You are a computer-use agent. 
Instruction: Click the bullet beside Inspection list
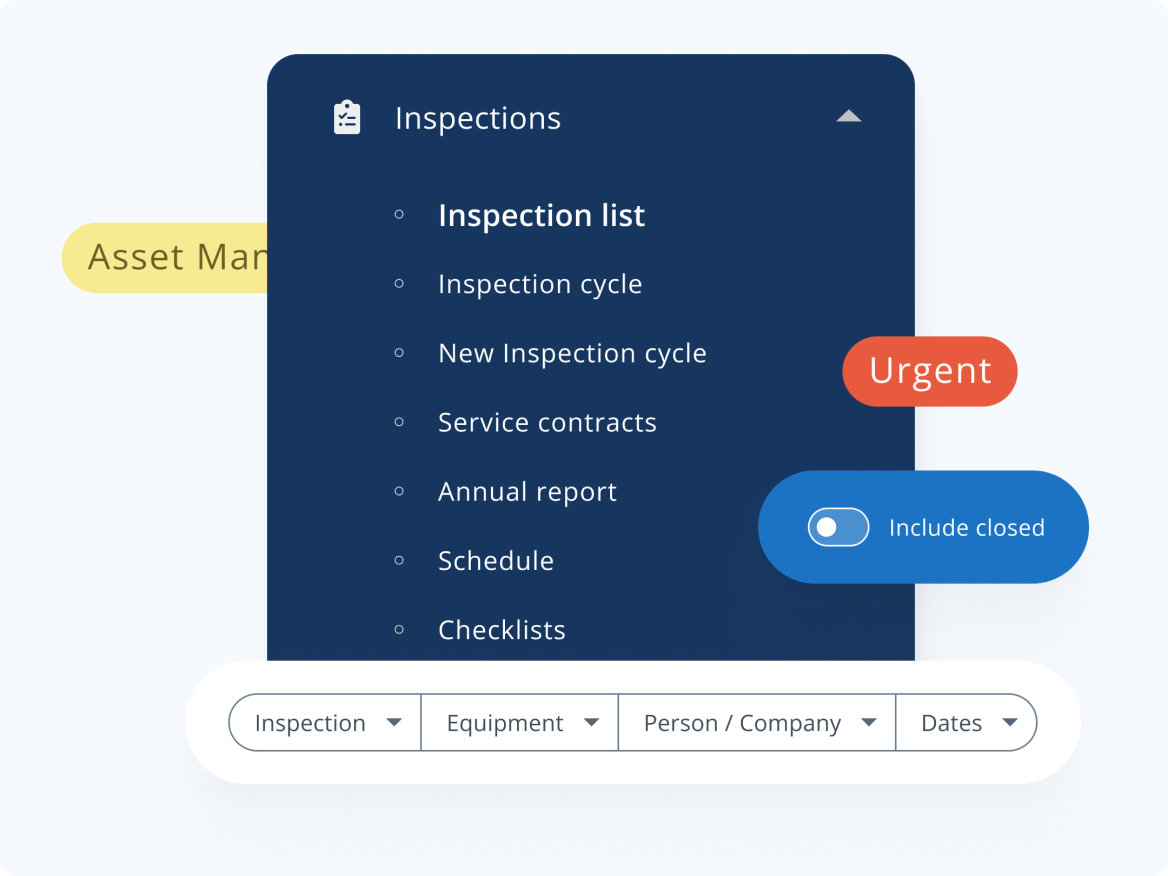click(400, 214)
